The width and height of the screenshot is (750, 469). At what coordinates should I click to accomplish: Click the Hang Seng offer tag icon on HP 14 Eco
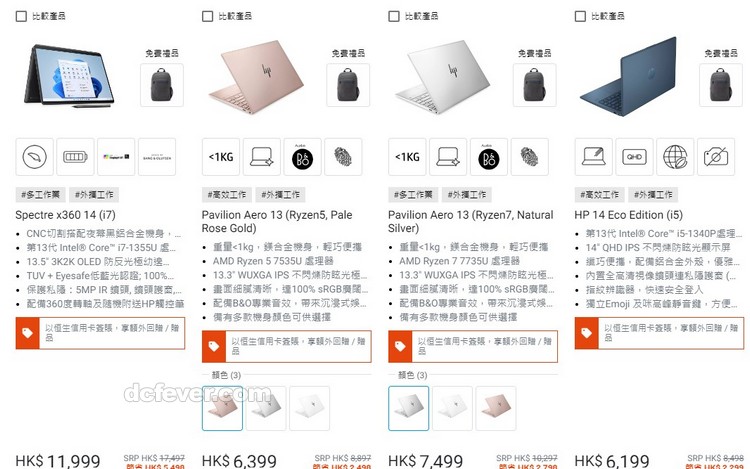(x=586, y=333)
